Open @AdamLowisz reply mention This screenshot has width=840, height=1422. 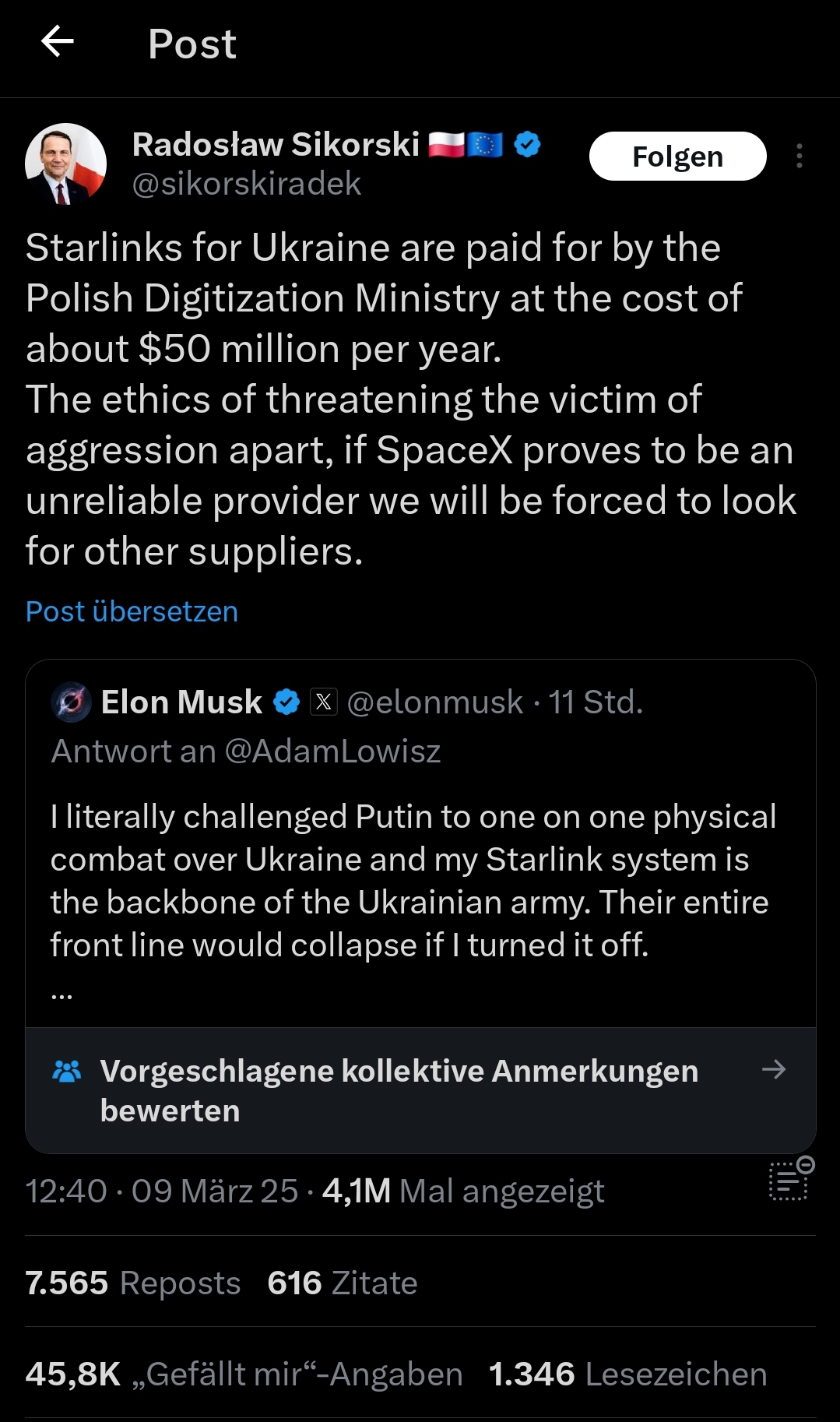[x=332, y=751]
